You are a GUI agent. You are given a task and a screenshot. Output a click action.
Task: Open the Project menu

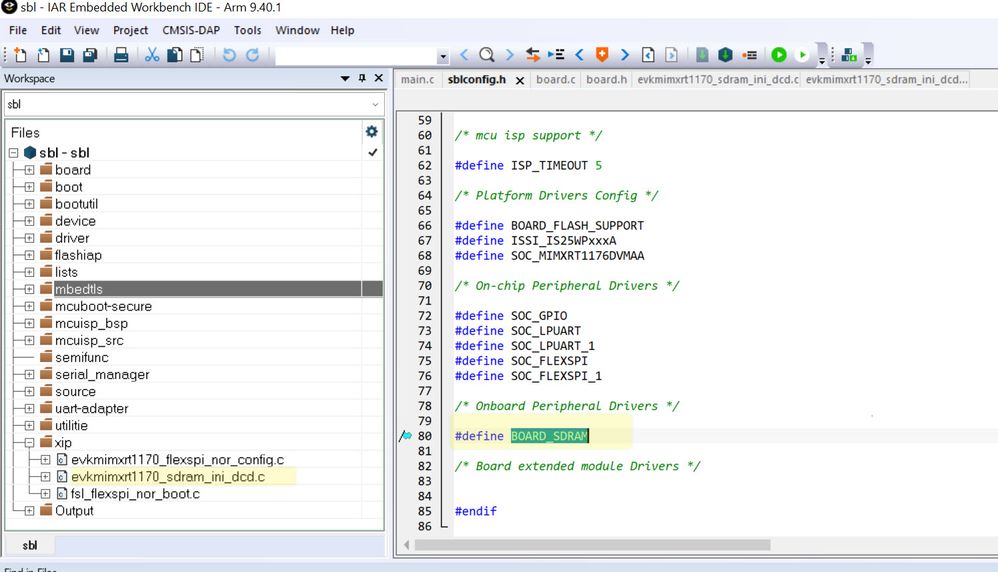tap(130, 30)
